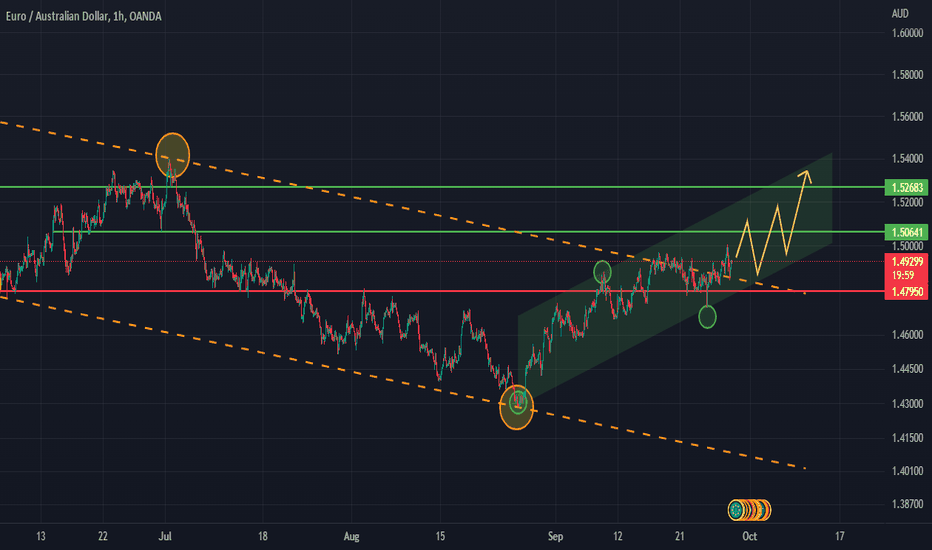The width and height of the screenshot is (932, 550).
Task: Click the green 1.50641 price label
Action: (906, 232)
